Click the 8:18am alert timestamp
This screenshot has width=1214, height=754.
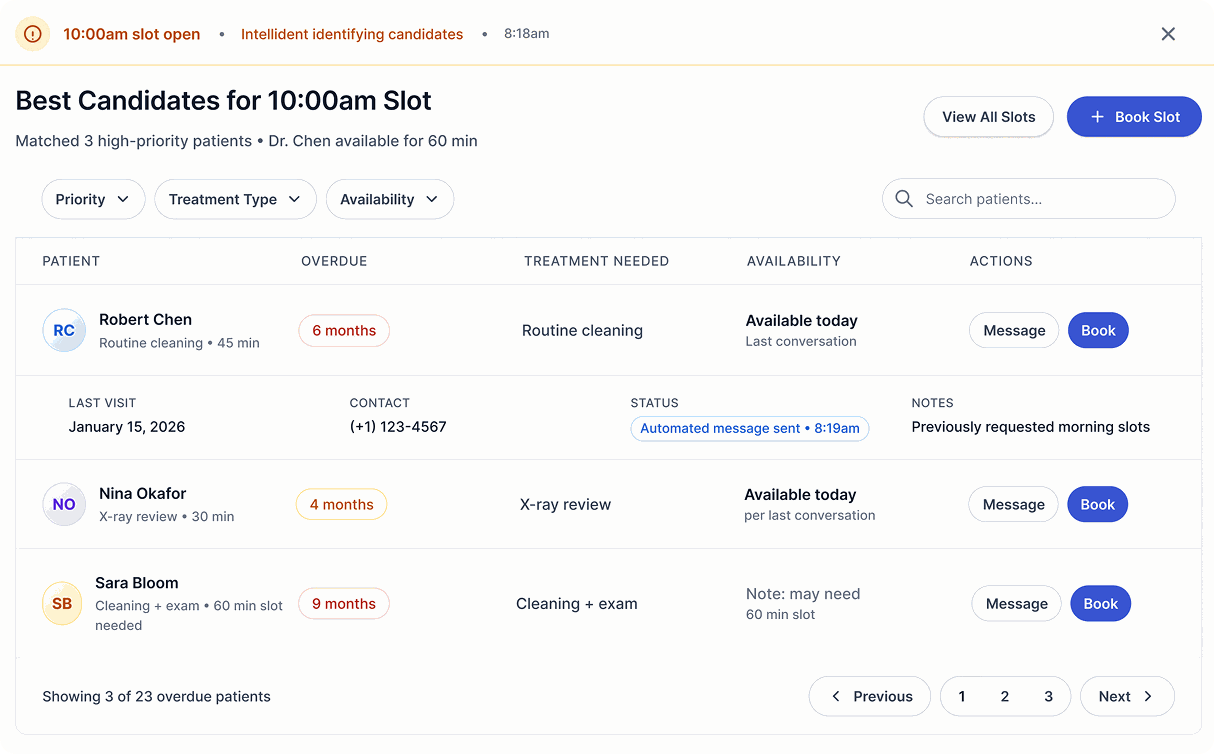(526, 34)
